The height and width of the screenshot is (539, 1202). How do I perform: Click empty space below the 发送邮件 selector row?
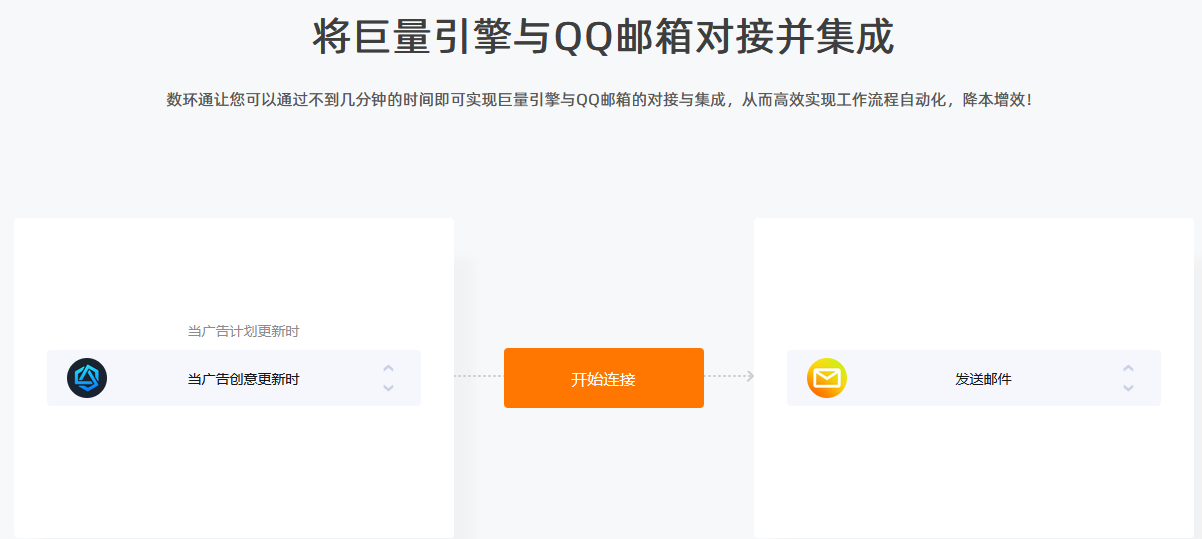[973, 470]
